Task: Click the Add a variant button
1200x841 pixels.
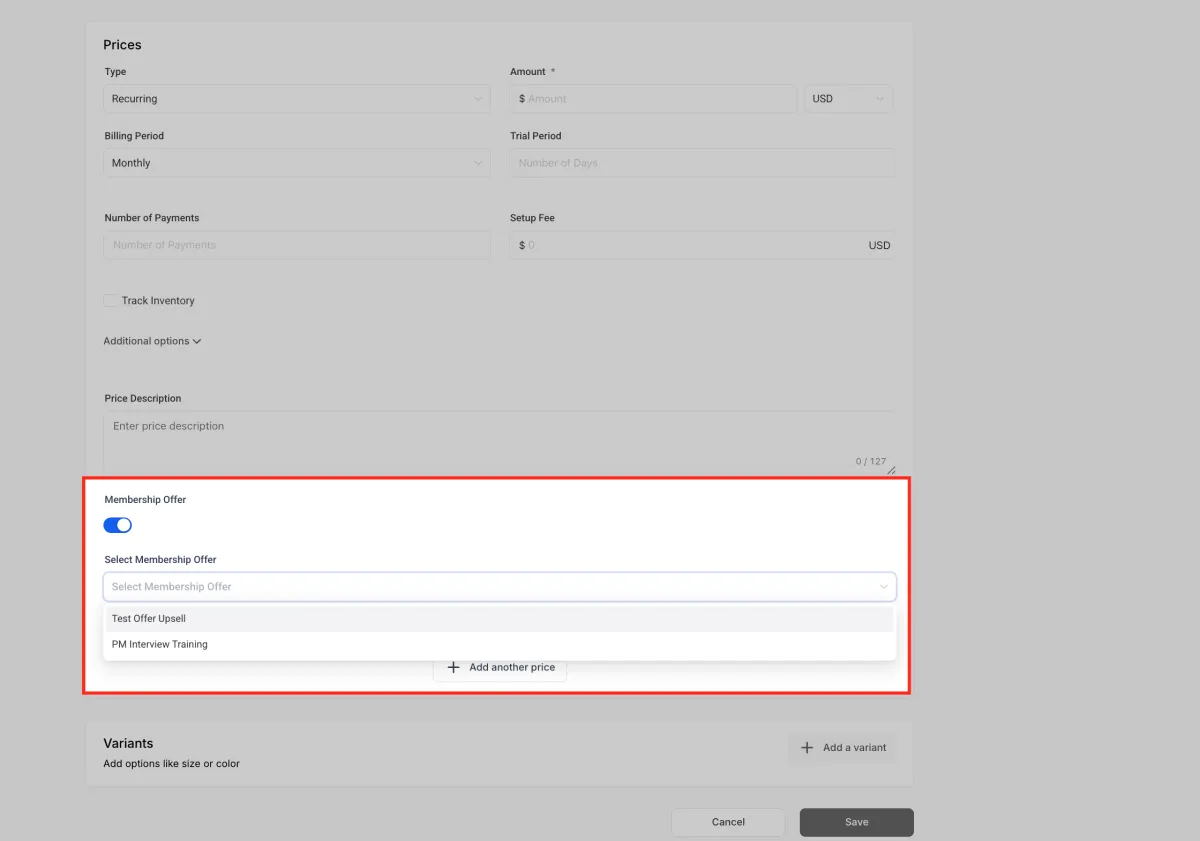Action: tap(843, 747)
